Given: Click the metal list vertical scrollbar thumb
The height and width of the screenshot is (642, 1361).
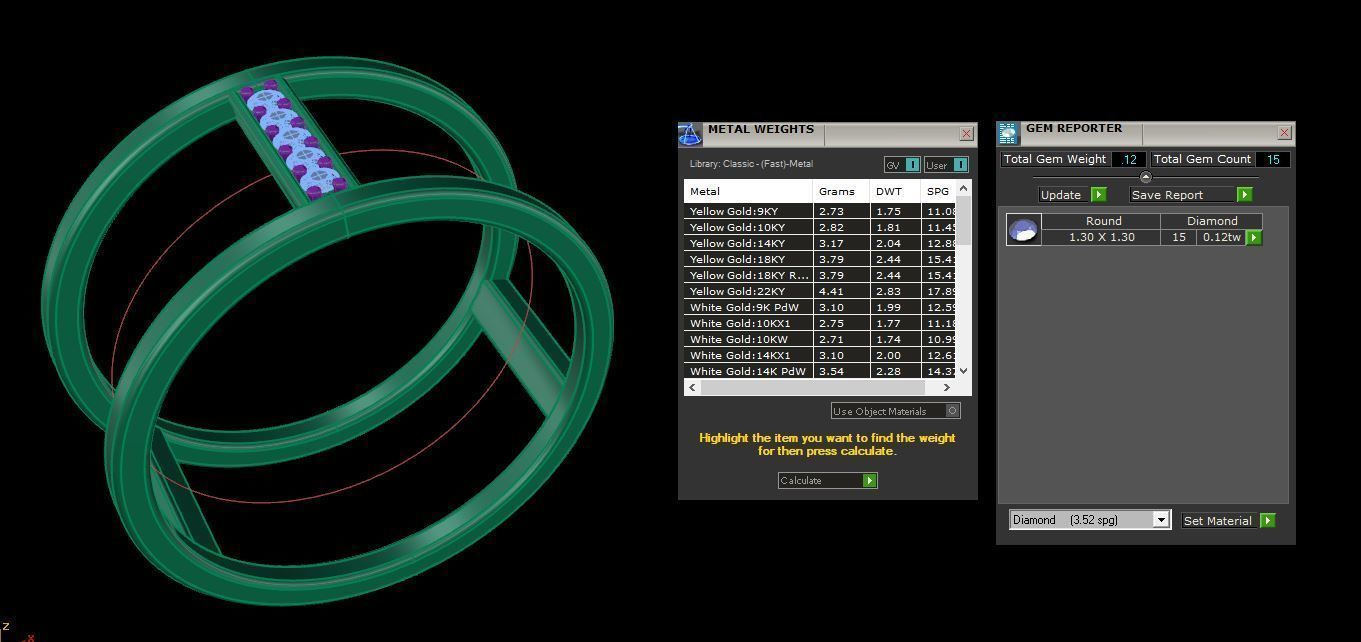Looking at the screenshot, I should [x=963, y=220].
